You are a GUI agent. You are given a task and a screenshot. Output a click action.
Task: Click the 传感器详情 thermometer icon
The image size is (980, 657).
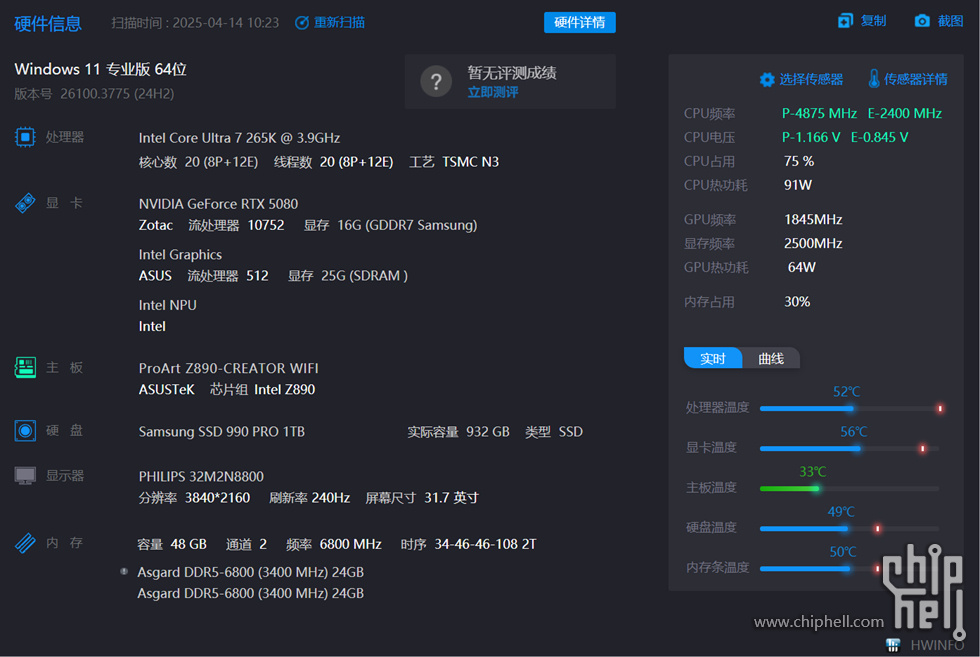click(x=874, y=79)
